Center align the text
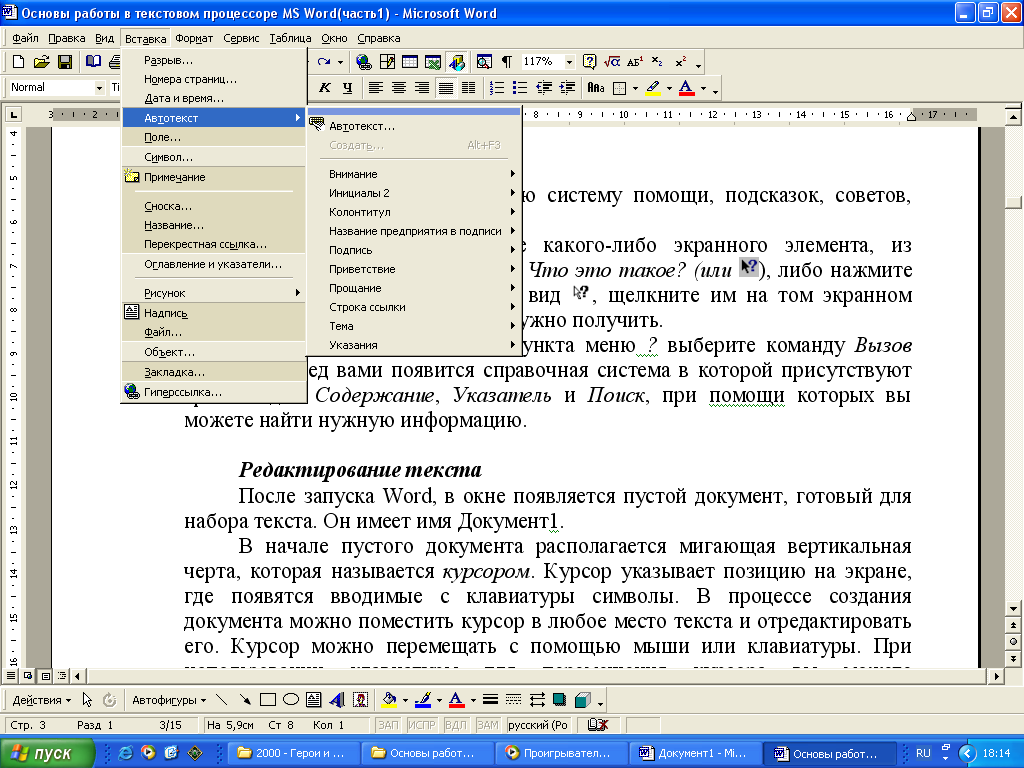1024x768 pixels. [x=398, y=88]
